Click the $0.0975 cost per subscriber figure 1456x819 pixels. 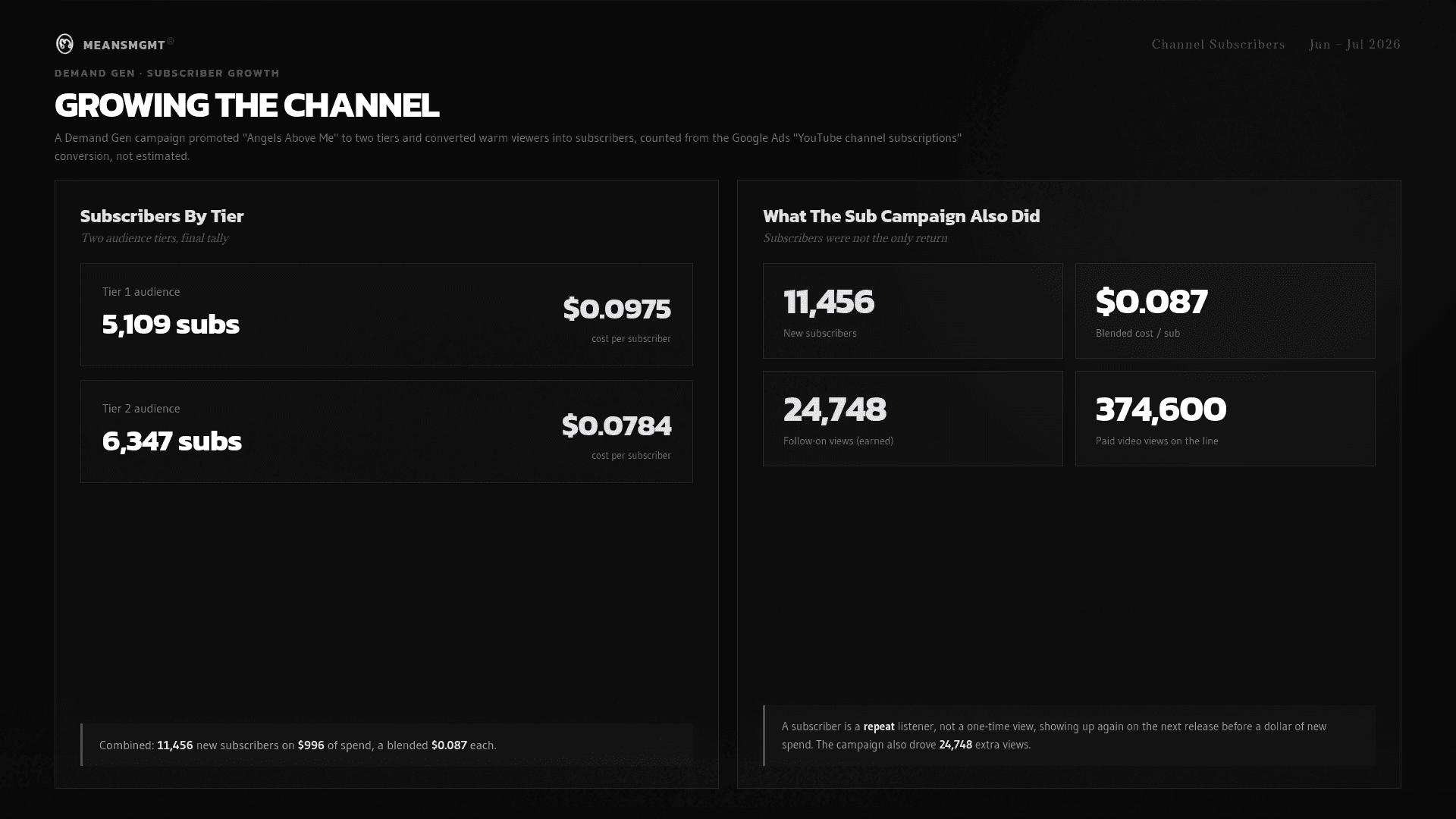(617, 309)
